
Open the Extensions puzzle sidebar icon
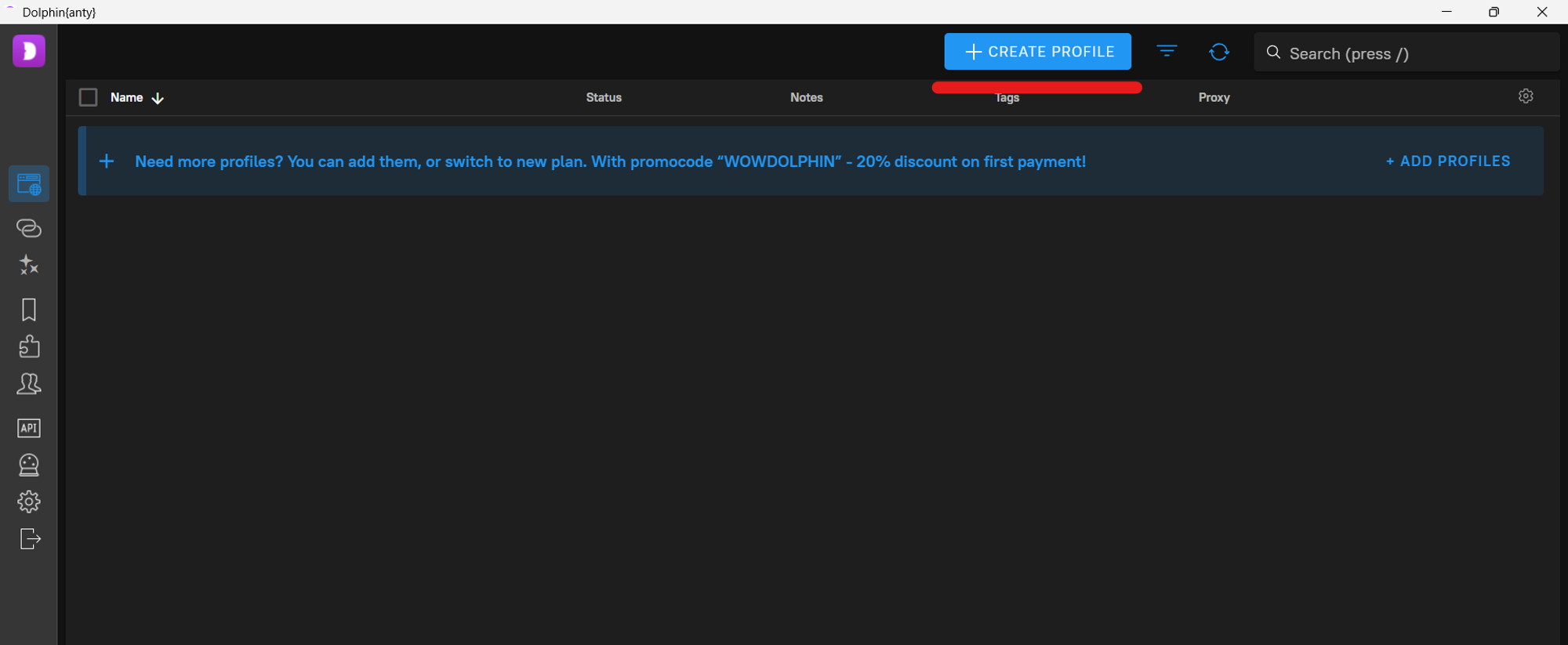point(29,346)
